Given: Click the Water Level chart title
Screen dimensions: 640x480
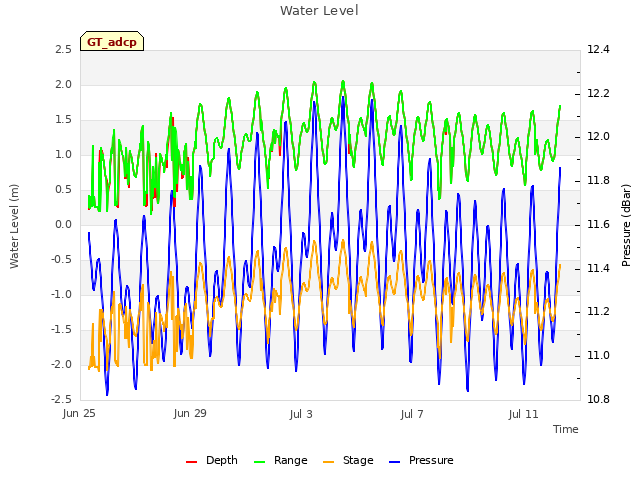Looking at the screenshot, I should pos(319,11).
